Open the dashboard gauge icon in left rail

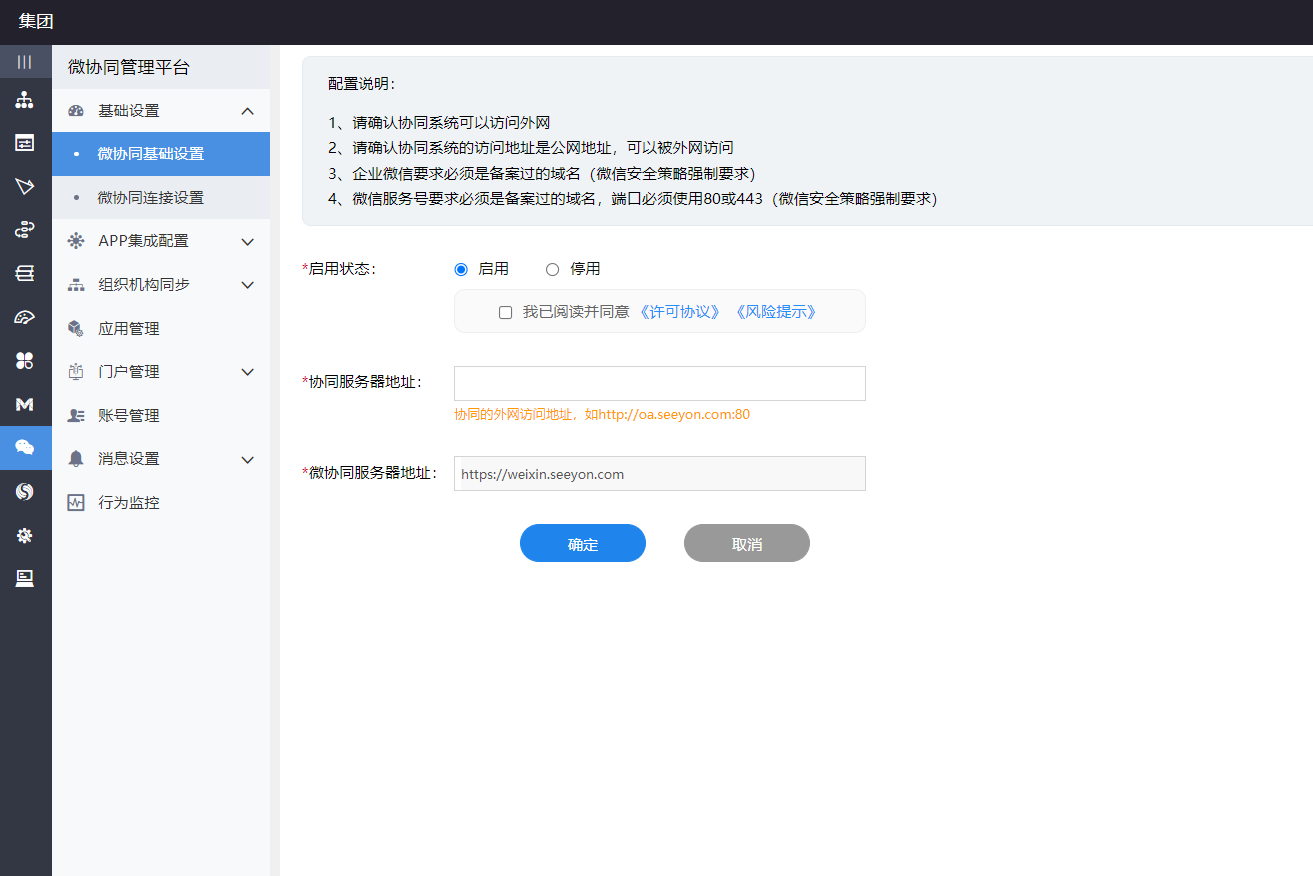[x=25, y=318]
